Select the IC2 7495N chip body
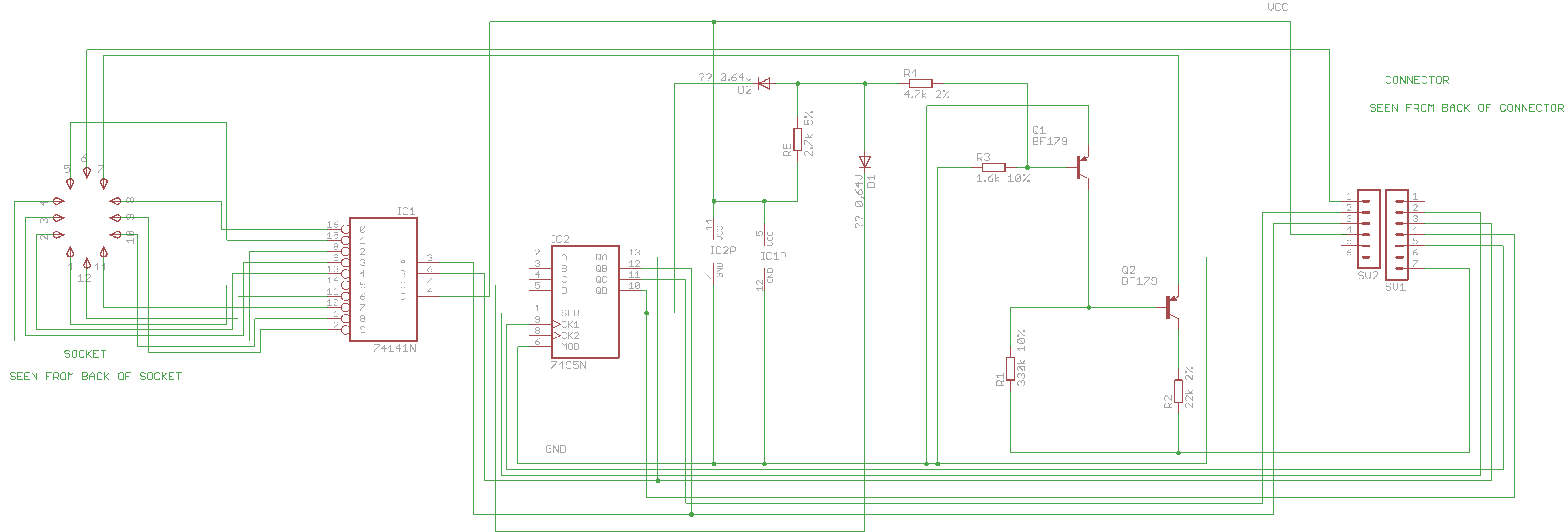The width and height of the screenshot is (1568, 532). coord(585,302)
